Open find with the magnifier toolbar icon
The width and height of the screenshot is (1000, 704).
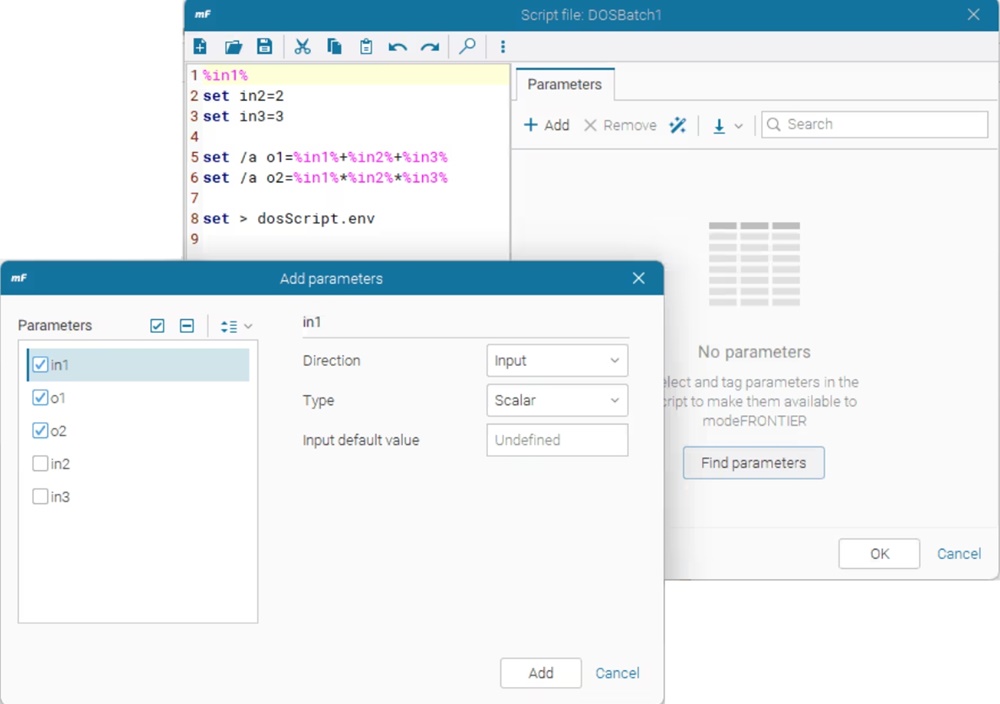tap(467, 46)
